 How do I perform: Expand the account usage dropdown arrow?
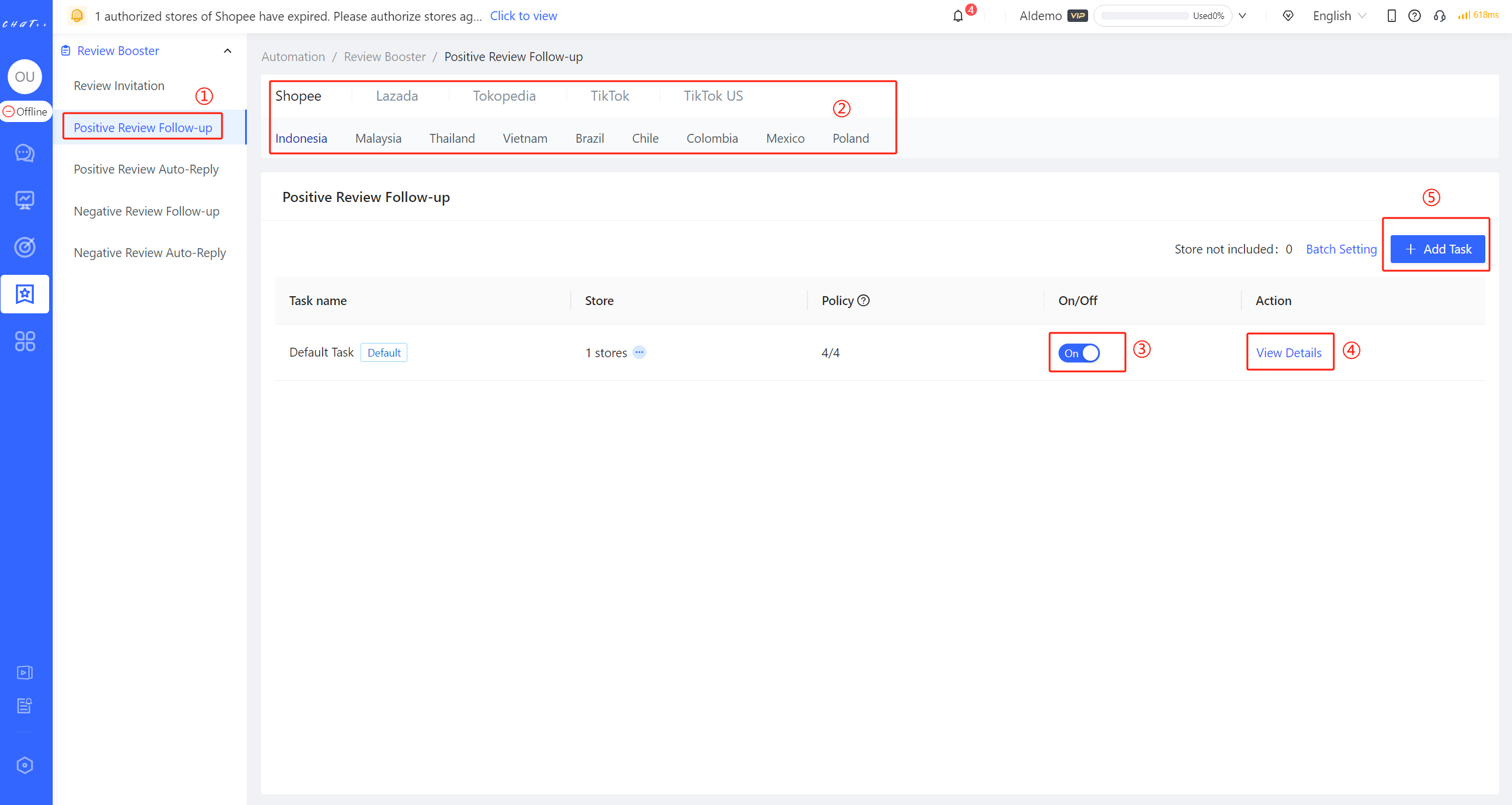click(x=1243, y=16)
